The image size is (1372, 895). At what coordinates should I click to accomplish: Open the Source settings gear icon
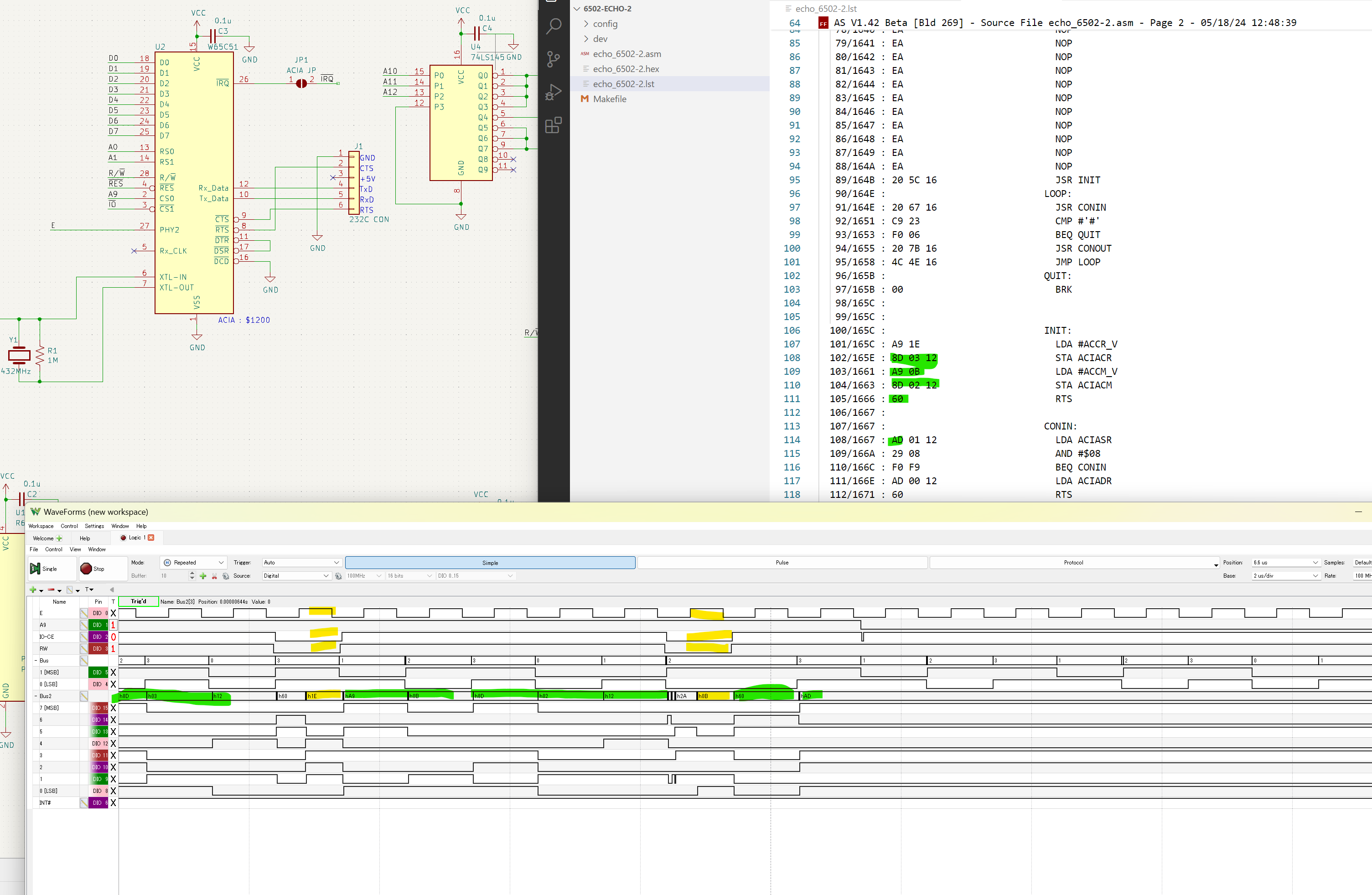click(338, 576)
